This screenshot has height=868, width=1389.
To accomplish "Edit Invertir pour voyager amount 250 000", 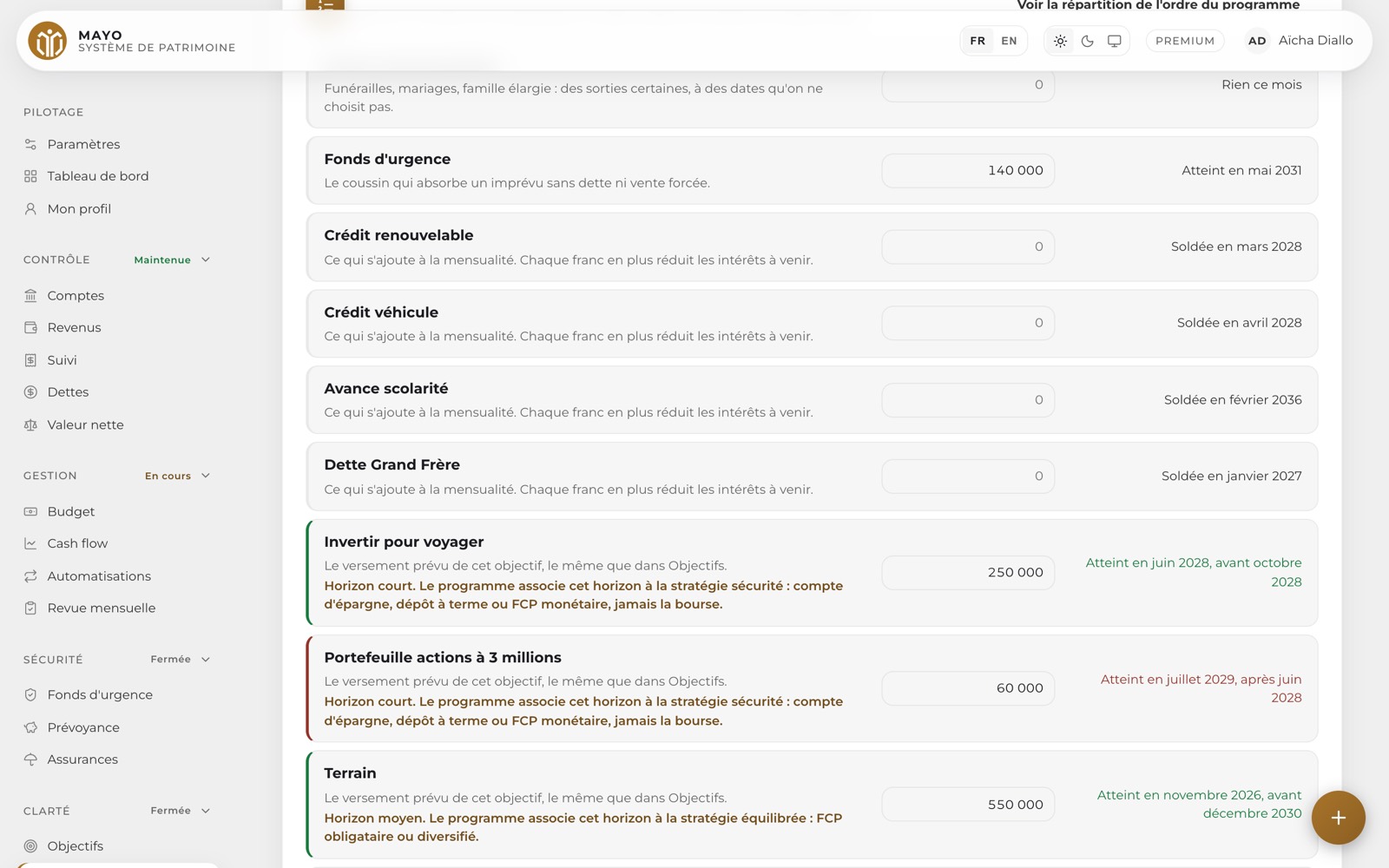I will coord(968,573).
